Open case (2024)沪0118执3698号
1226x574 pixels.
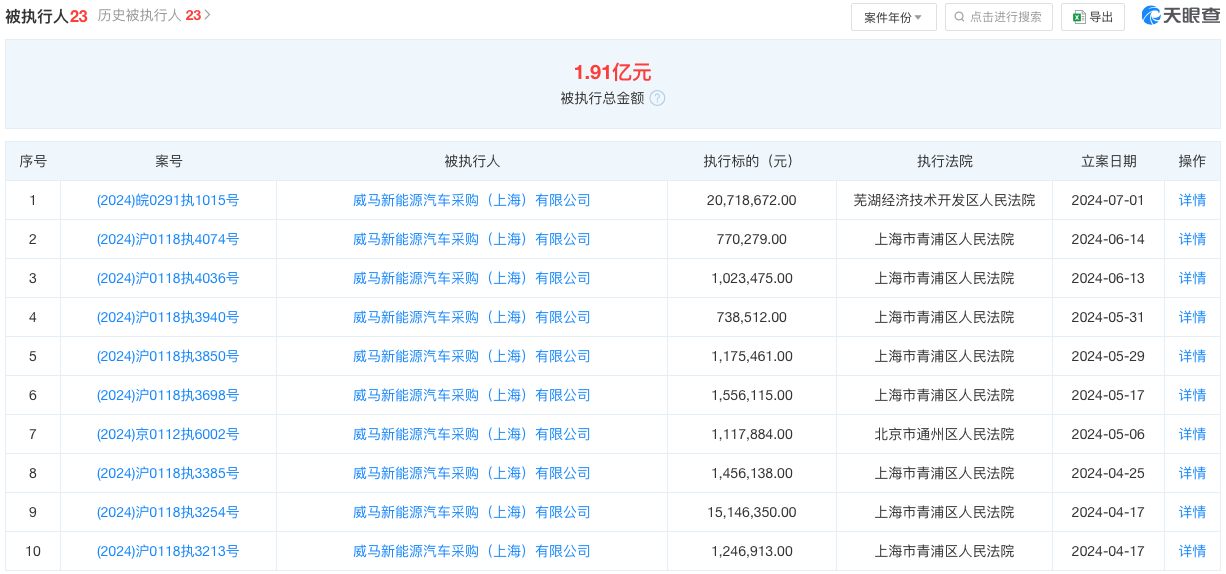point(168,395)
